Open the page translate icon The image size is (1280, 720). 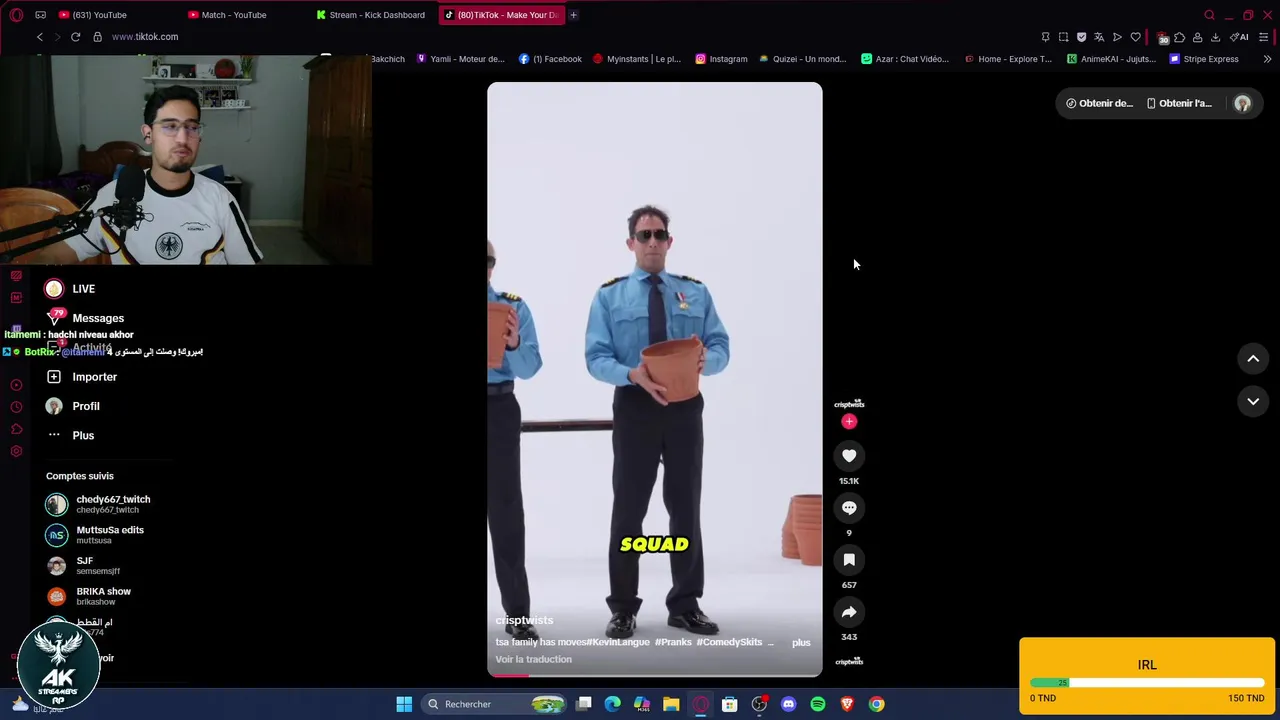(x=1099, y=37)
